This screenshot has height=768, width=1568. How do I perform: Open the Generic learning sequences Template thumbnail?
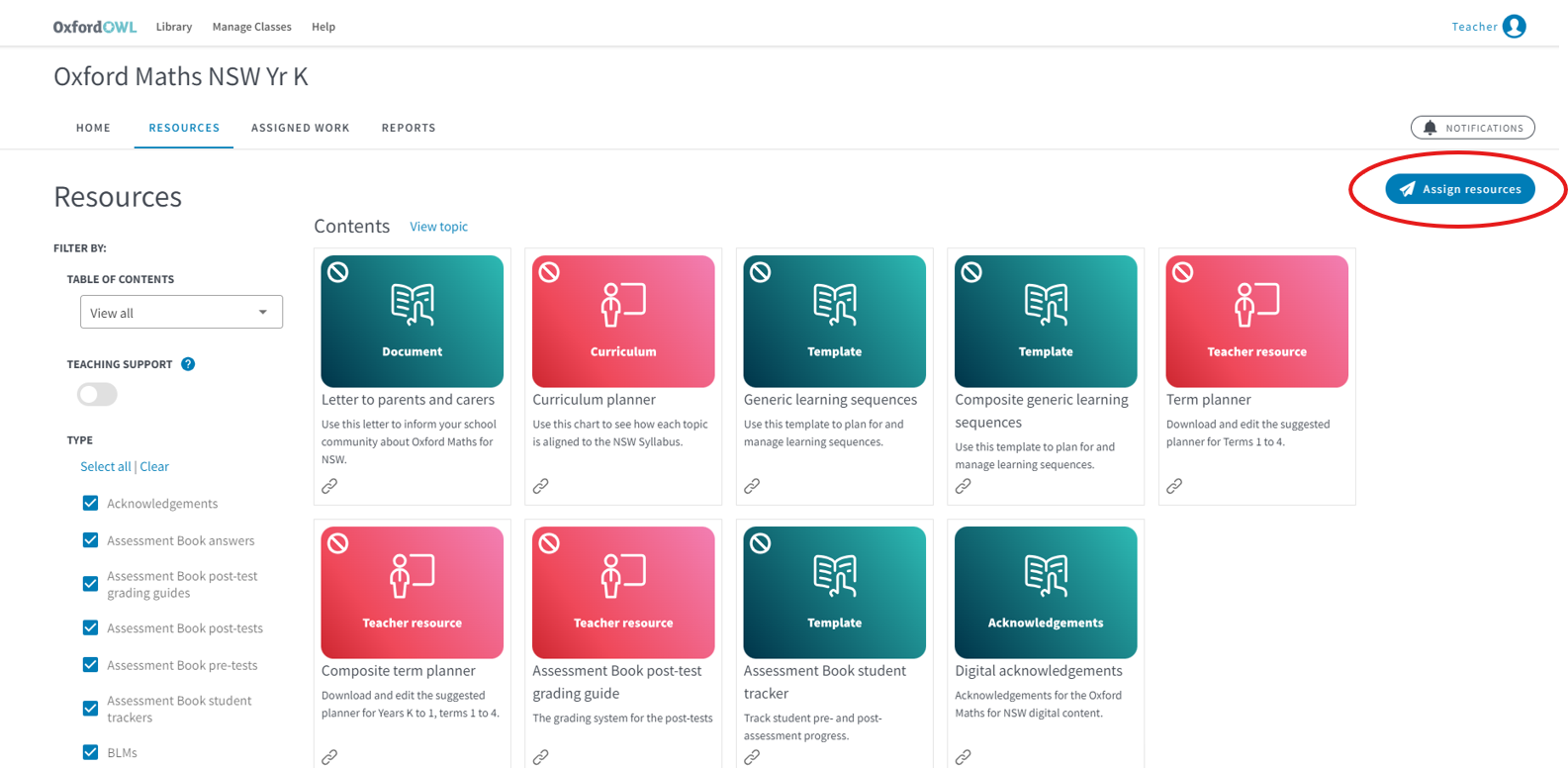[x=834, y=322]
